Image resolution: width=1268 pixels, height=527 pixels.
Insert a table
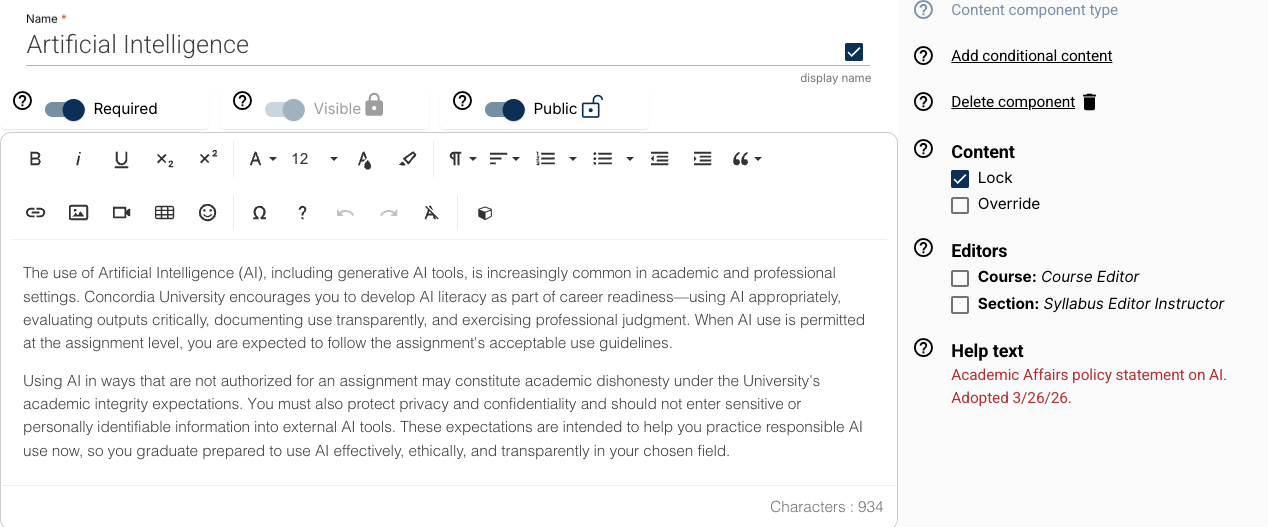(x=165, y=212)
